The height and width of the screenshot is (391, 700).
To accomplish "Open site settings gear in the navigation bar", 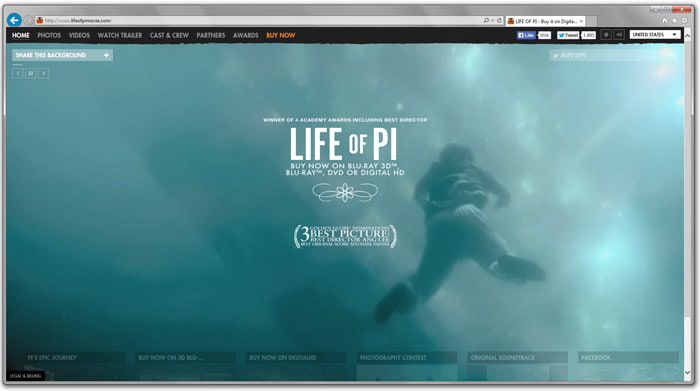I will click(606, 34).
